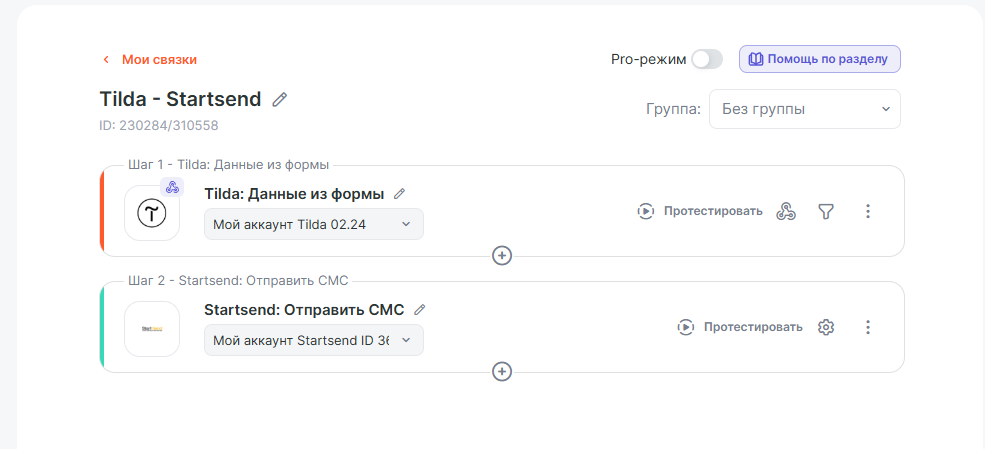
Task: Click the pencil icon next to Tilda - Startsend title
Action: pos(280,99)
